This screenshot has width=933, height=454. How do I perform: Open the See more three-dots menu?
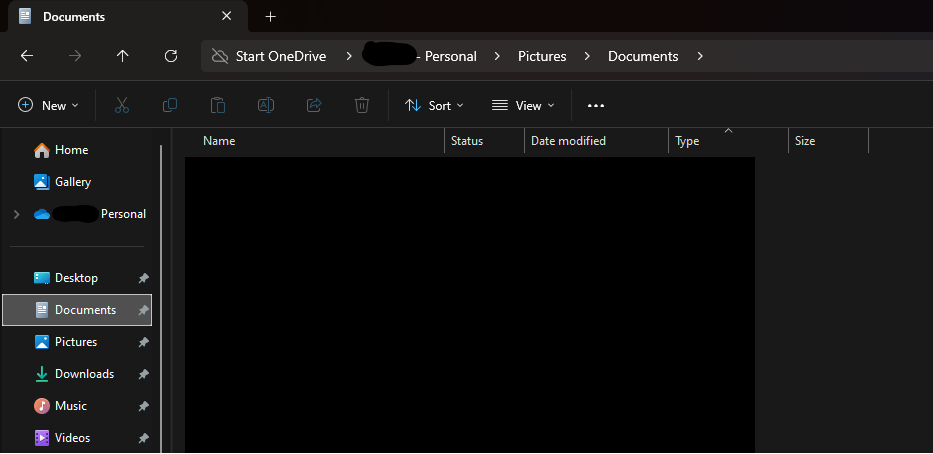click(596, 105)
